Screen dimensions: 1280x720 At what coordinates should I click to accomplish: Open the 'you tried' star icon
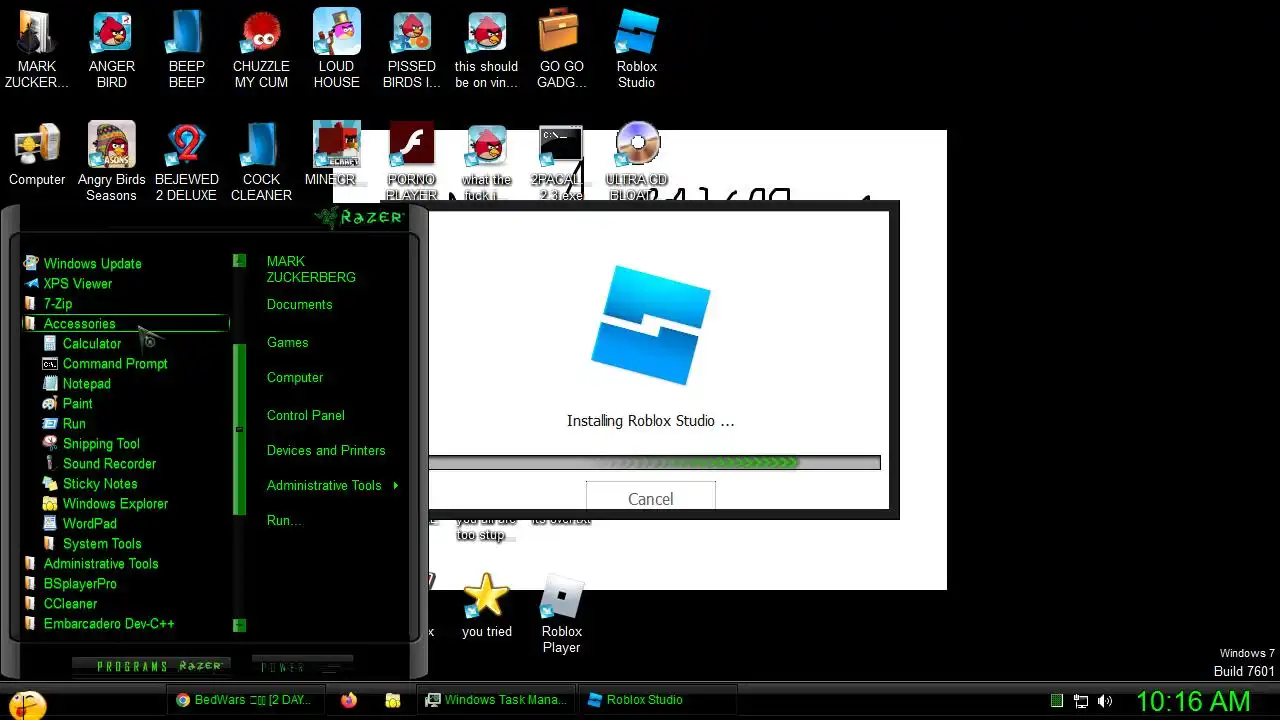(487, 606)
